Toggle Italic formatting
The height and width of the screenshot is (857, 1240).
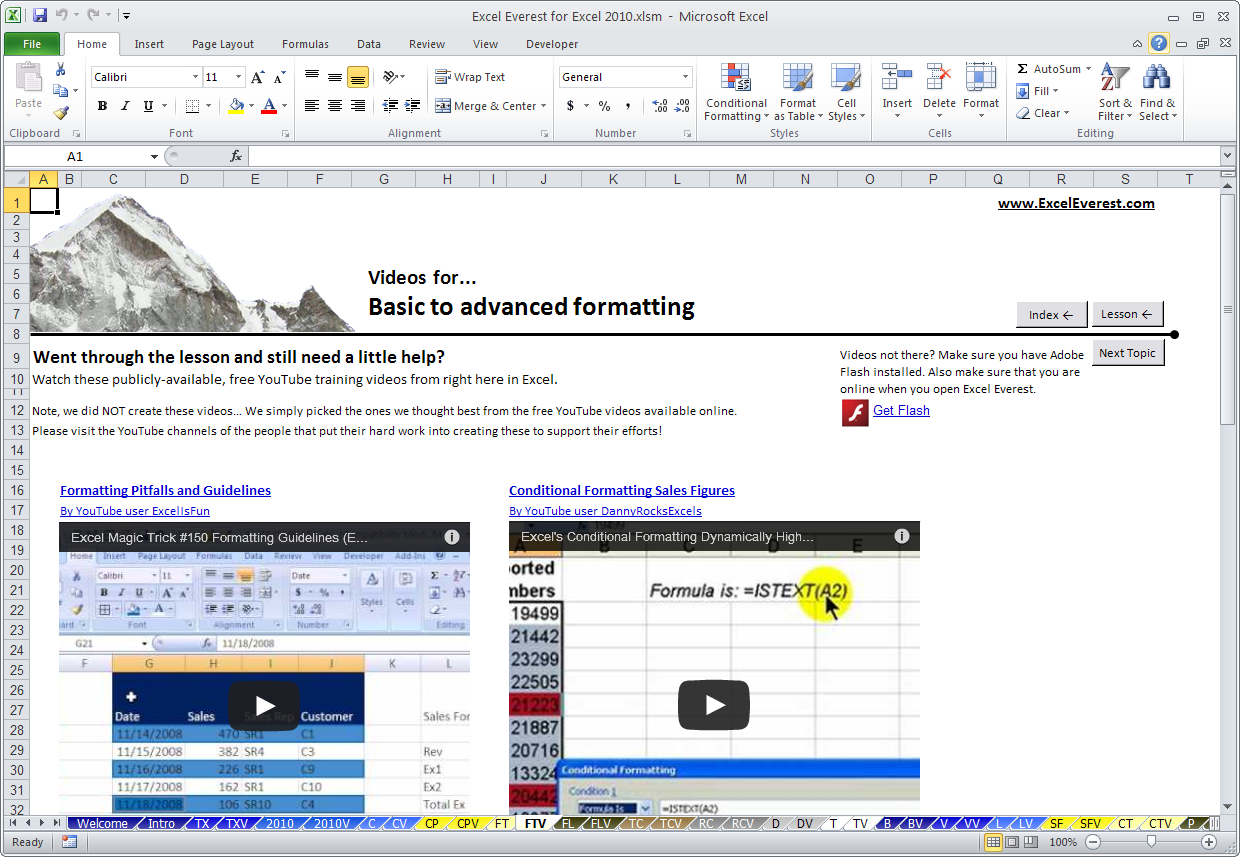pyautogui.click(x=125, y=105)
